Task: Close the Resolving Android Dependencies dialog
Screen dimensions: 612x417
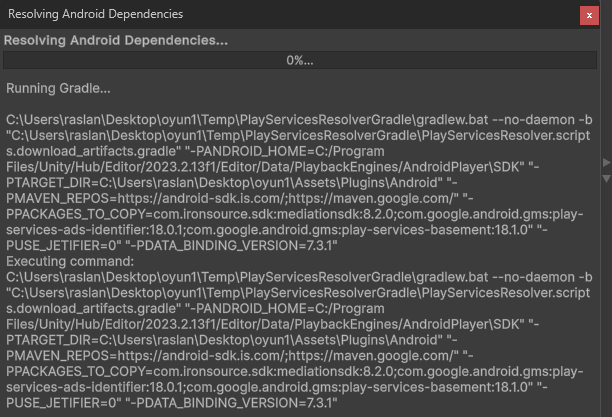Action: pos(589,15)
